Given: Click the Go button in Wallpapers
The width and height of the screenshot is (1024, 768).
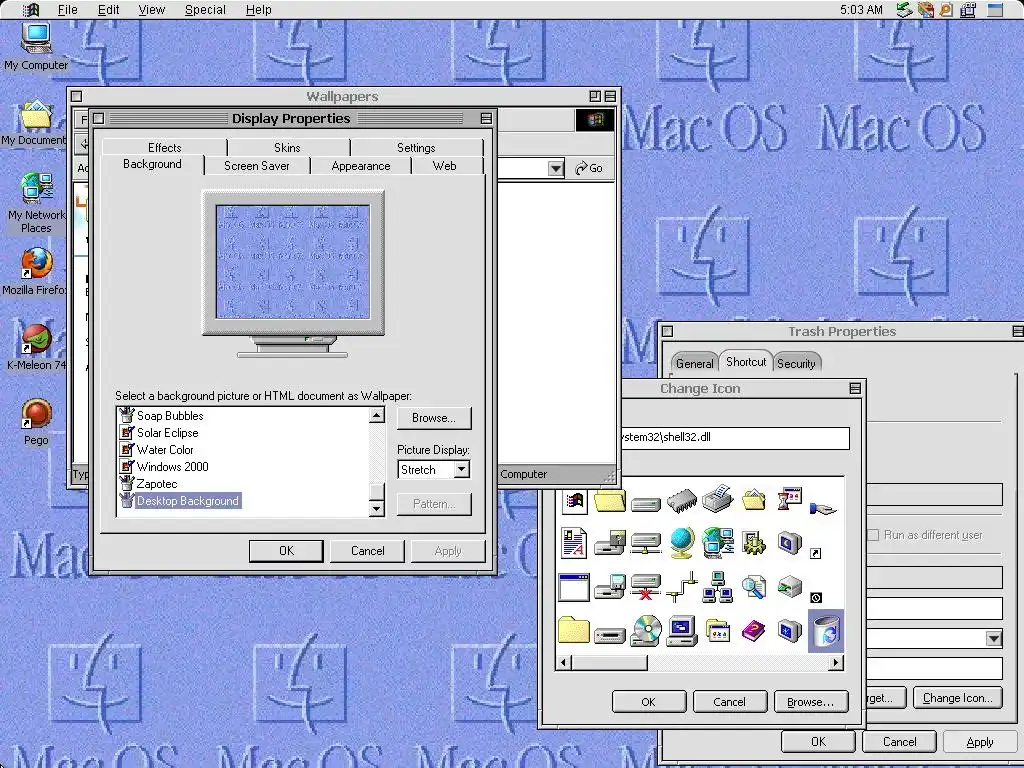Looking at the screenshot, I should click(x=588, y=168).
